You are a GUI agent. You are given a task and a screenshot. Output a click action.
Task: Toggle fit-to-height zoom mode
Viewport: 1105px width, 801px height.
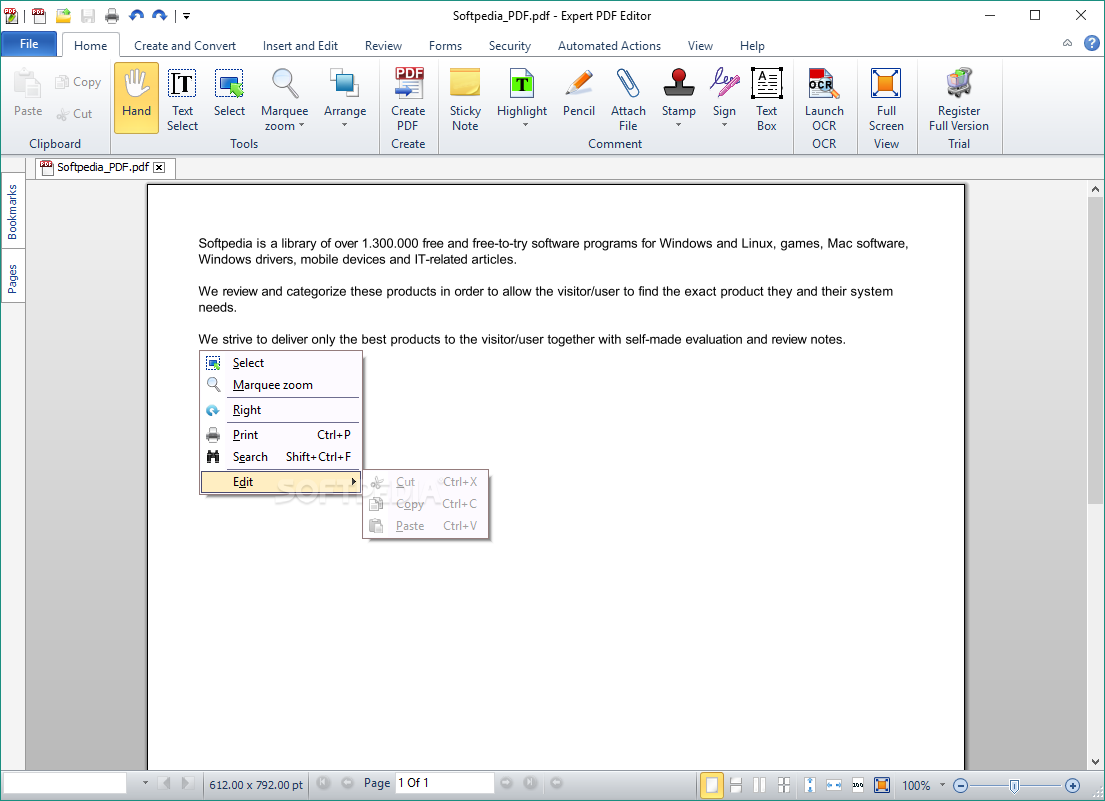pyautogui.click(x=810, y=785)
